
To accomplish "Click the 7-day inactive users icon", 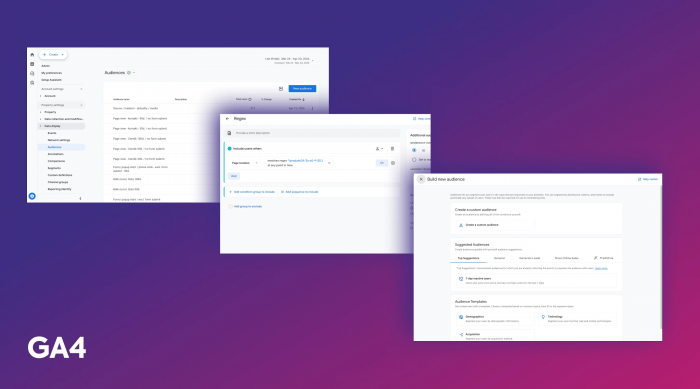I will click(461, 279).
